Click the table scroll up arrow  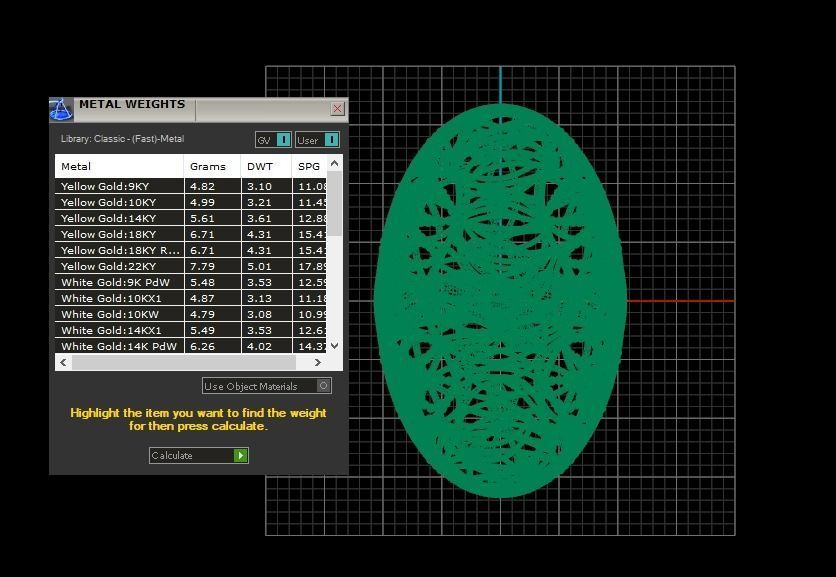(334, 163)
